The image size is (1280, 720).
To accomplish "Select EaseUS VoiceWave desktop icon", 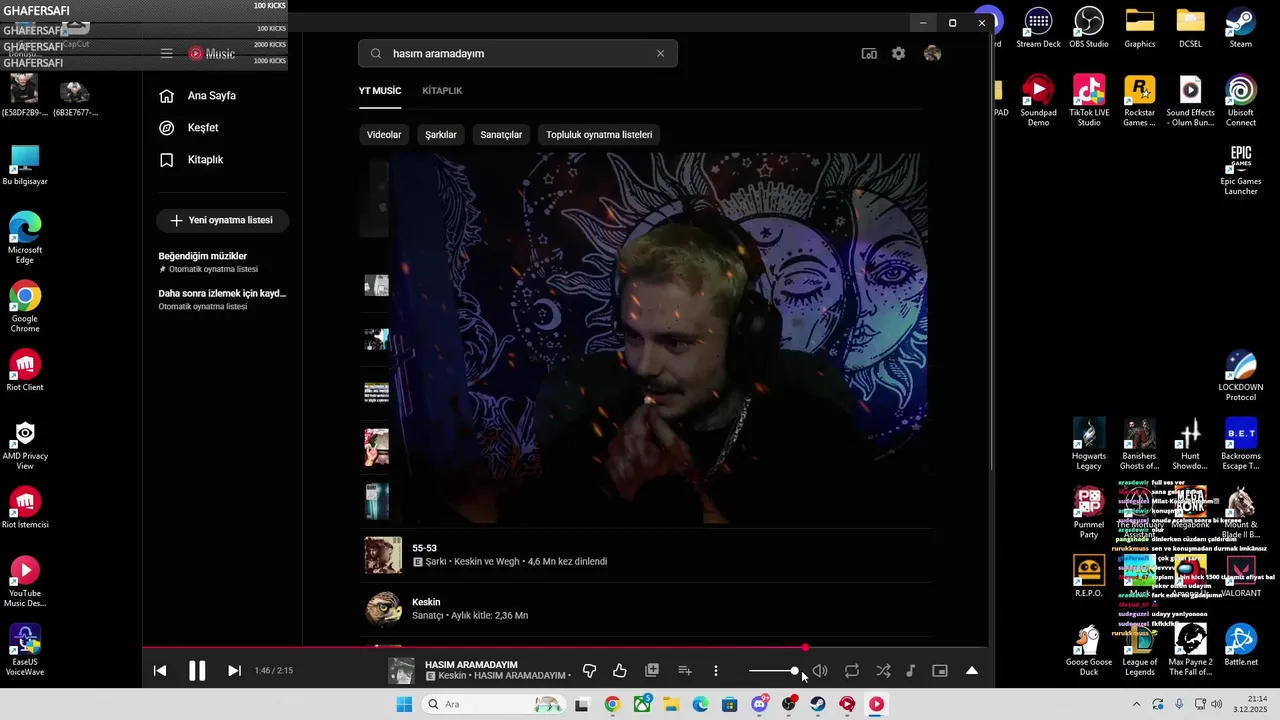I will click(x=25, y=650).
